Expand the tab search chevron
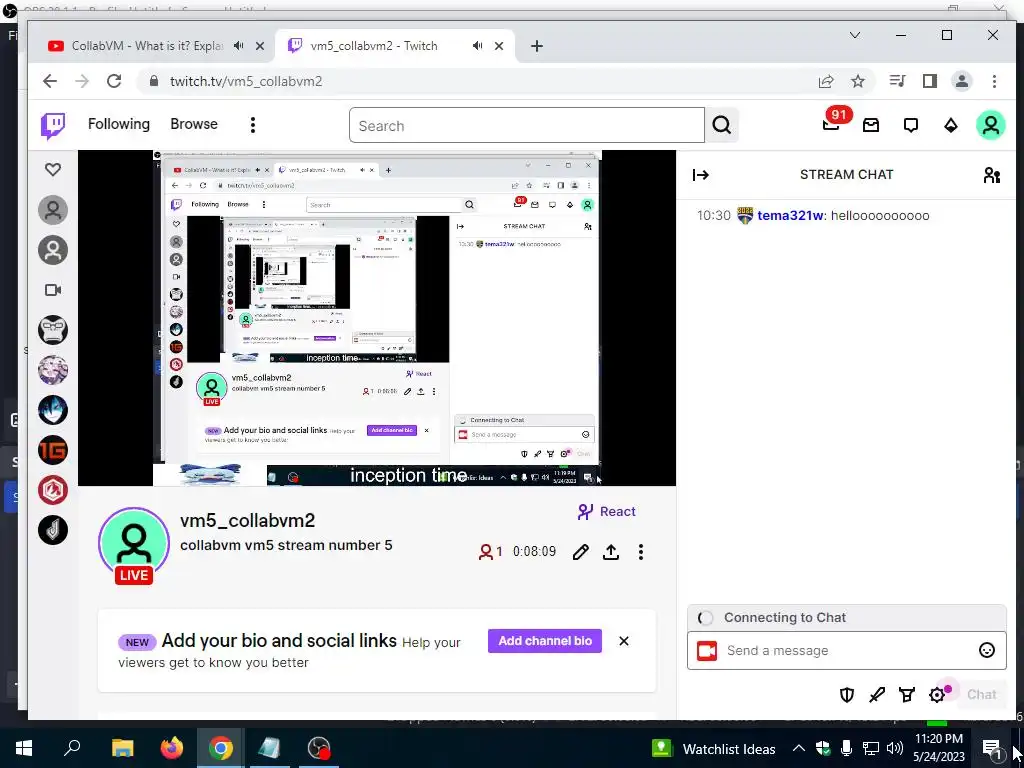The height and width of the screenshot is (768, 1024). click(x=855, y=35)
